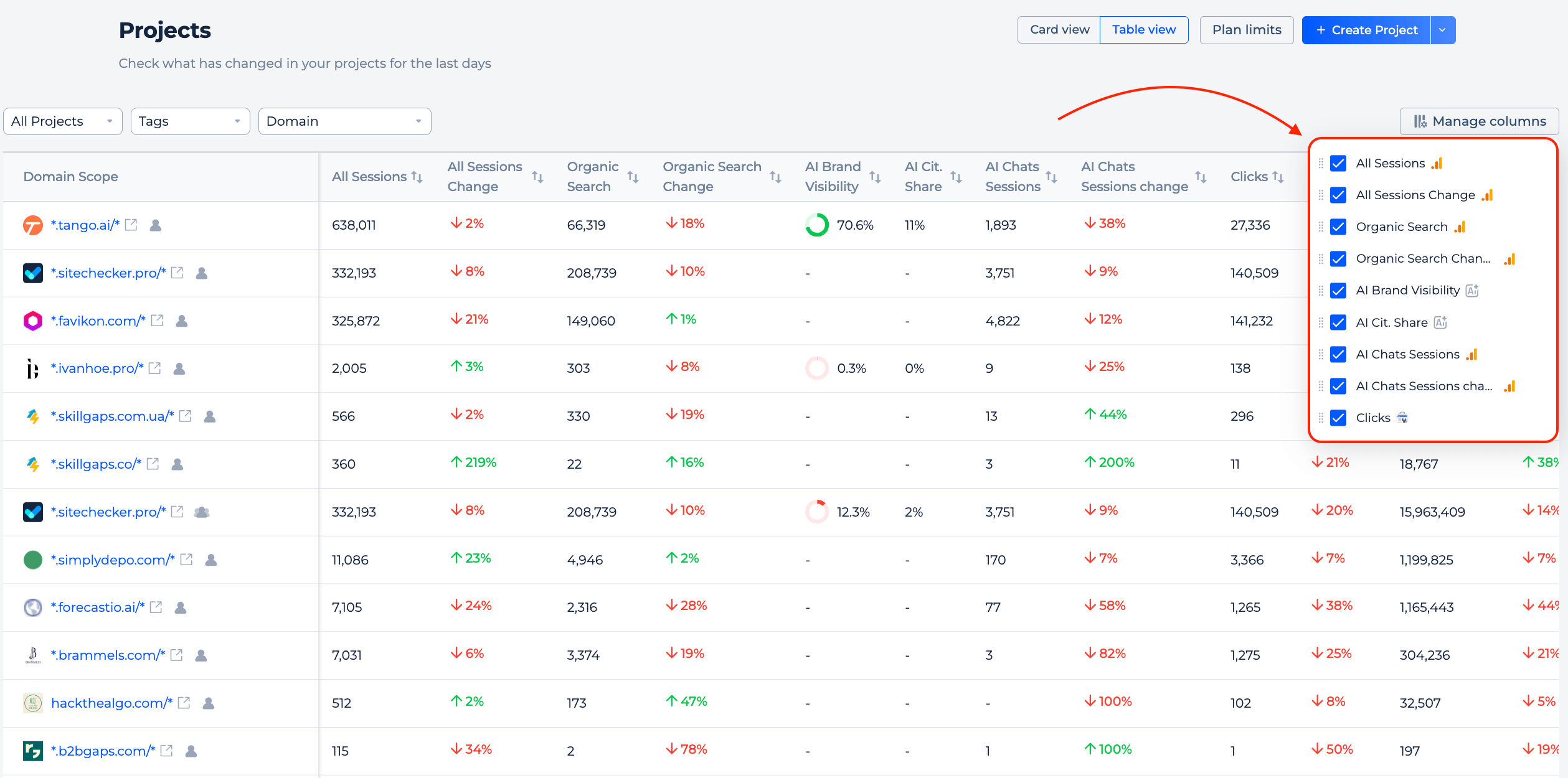Click tango.ai AI Brand Visibility progress ring
1568x778 pixels.
817,225
